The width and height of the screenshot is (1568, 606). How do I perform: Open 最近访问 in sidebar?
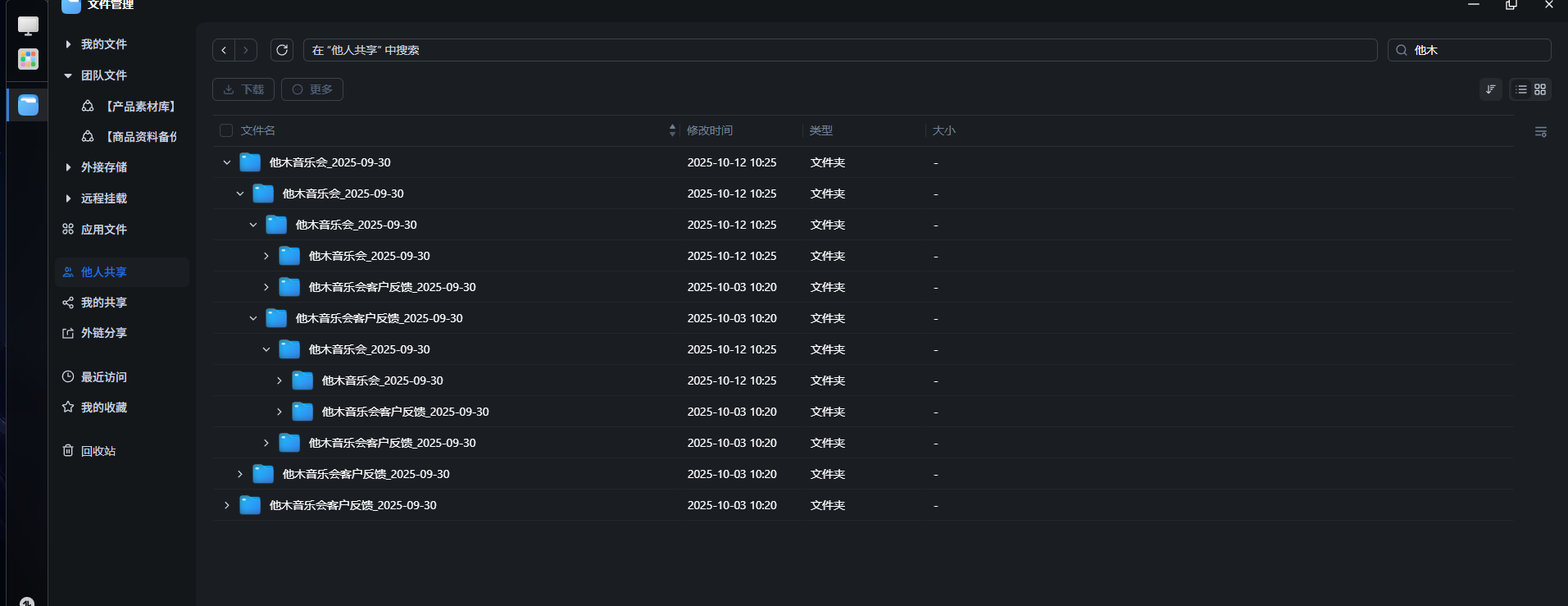(x=103, y=377)
